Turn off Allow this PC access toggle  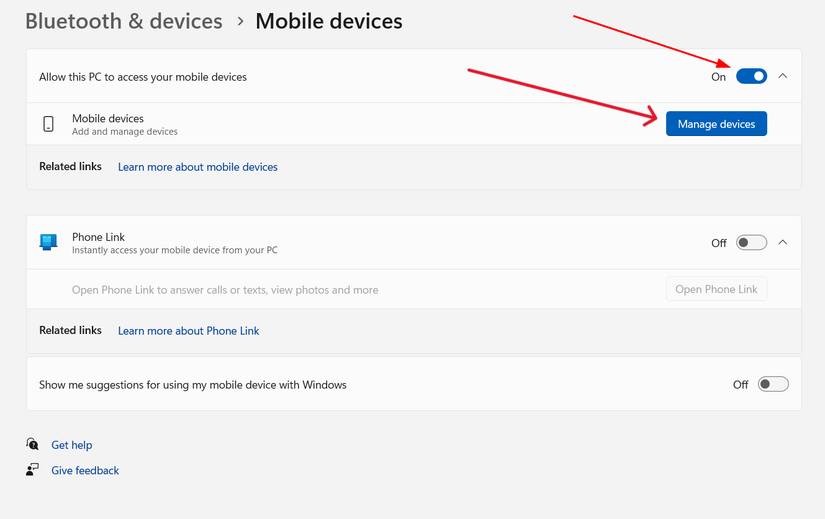coord(751,76)
